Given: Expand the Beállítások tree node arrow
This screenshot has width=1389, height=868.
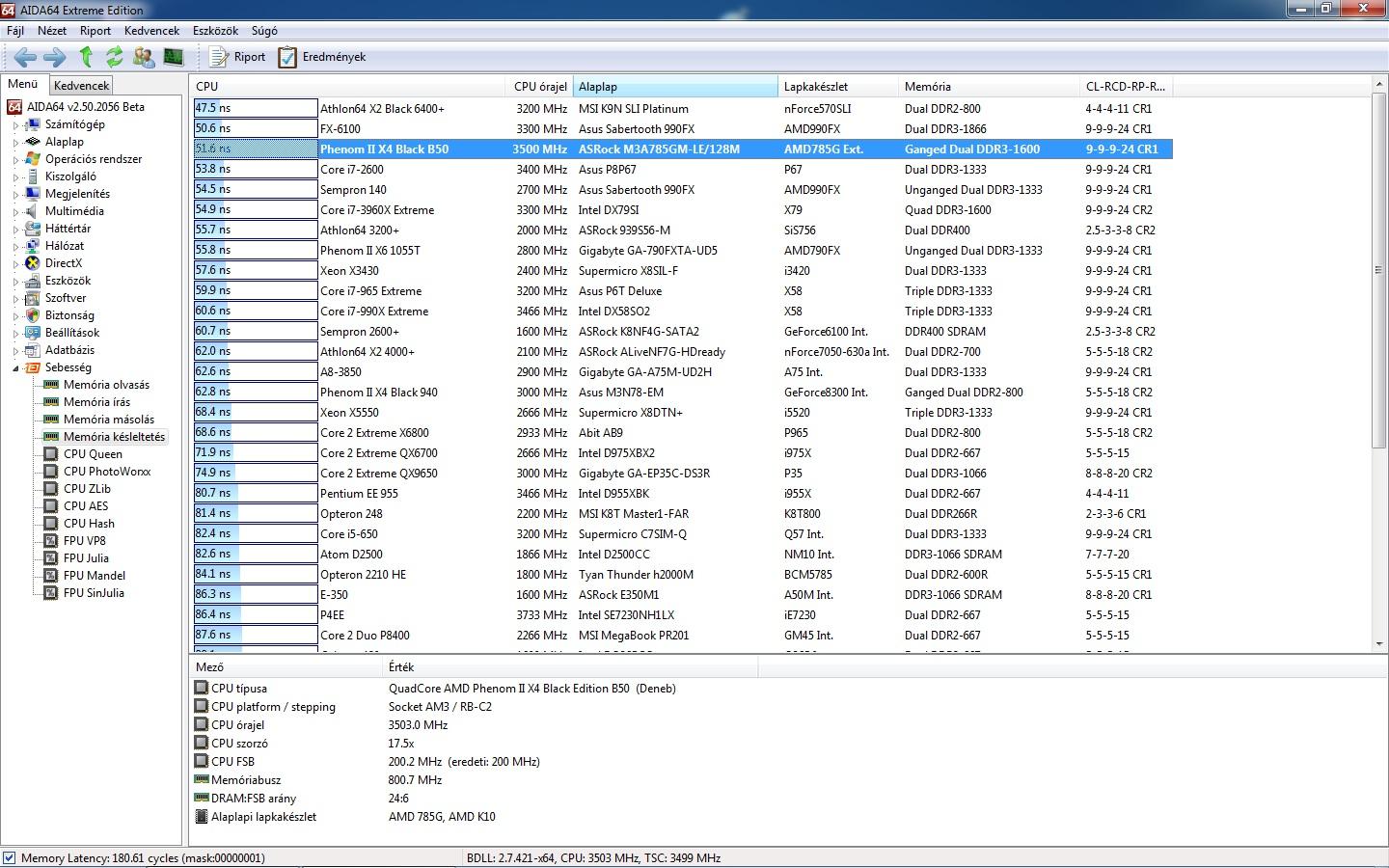Looking at the screenshot, I should tap(15, 334).
